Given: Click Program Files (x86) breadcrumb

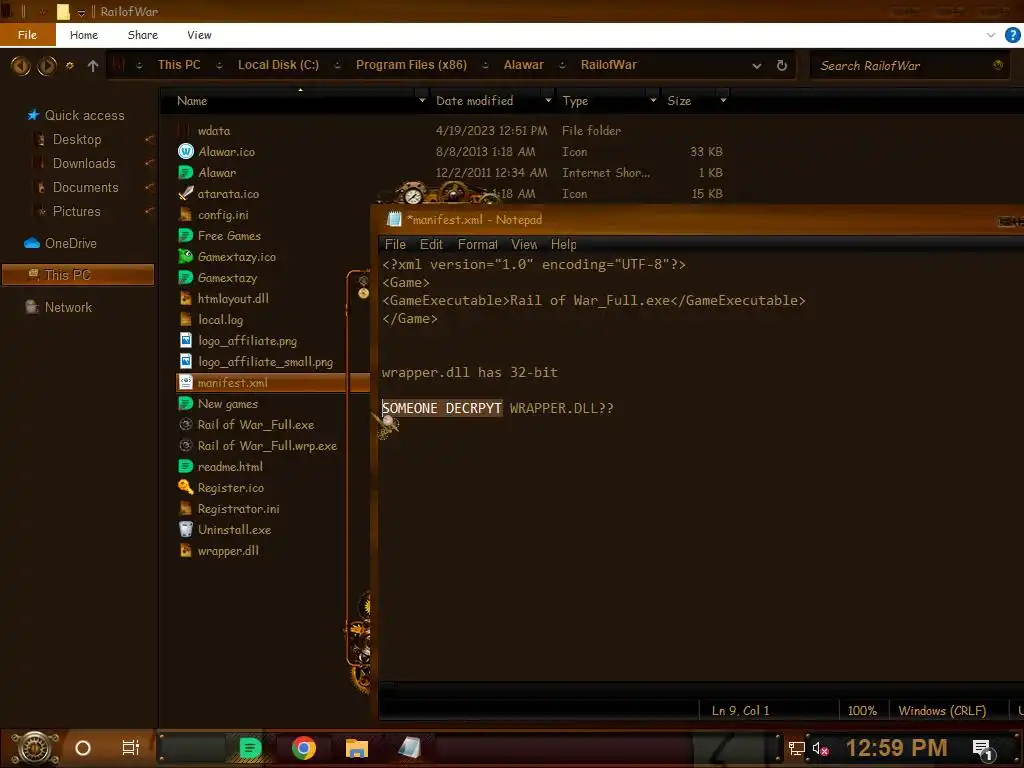Looking at the screenshot, I should (x=411, y=65).
